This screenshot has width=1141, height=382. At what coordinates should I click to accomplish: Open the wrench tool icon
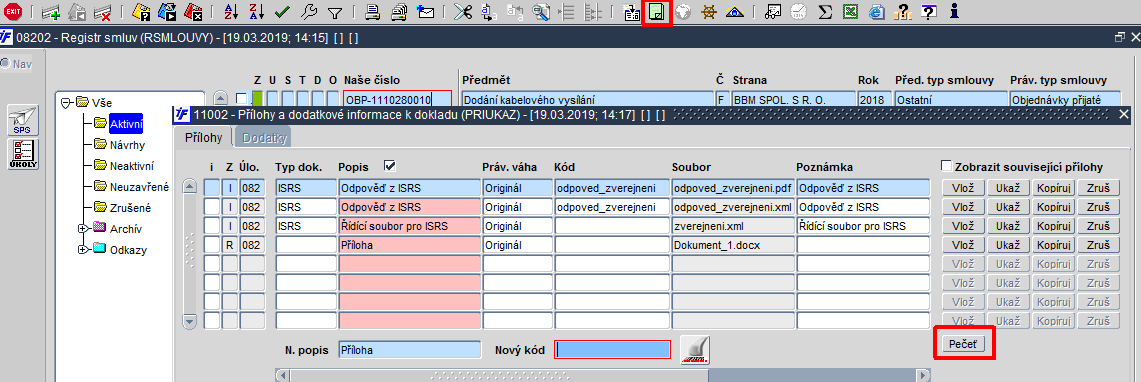(x=308, y=12)
